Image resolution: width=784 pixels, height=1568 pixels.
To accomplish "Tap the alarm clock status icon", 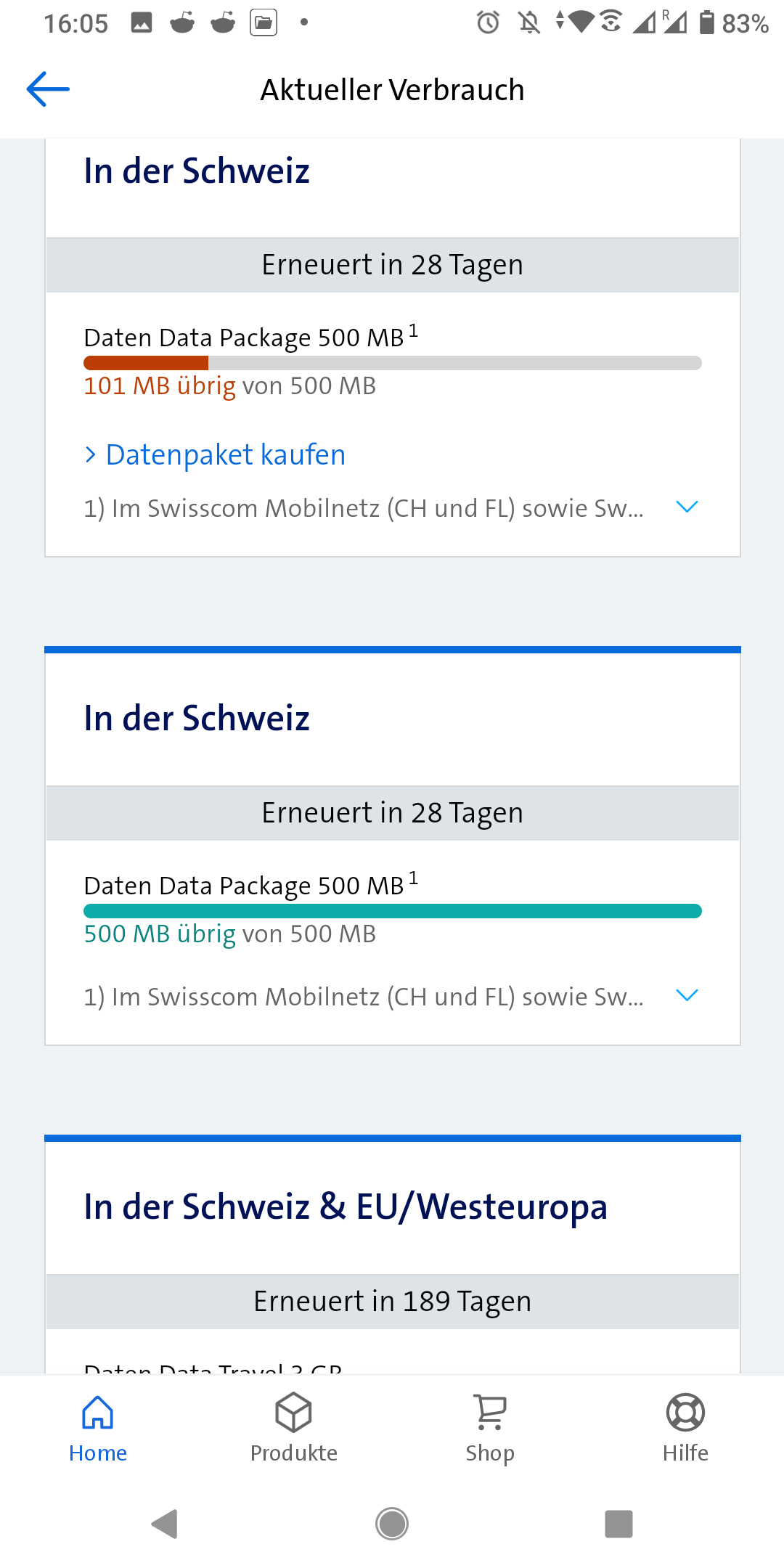I will point(488,23).
